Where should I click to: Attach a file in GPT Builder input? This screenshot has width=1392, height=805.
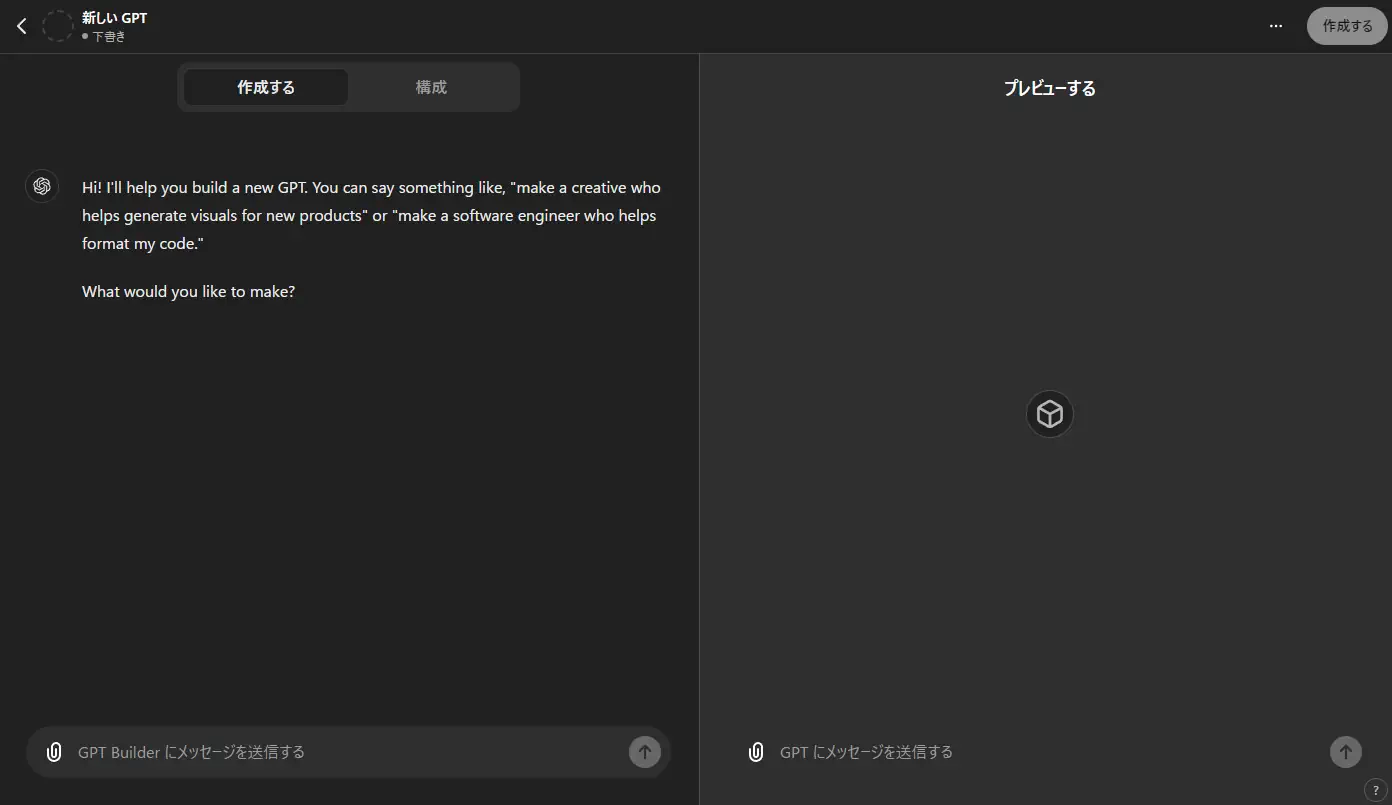[x=54, y=752]
